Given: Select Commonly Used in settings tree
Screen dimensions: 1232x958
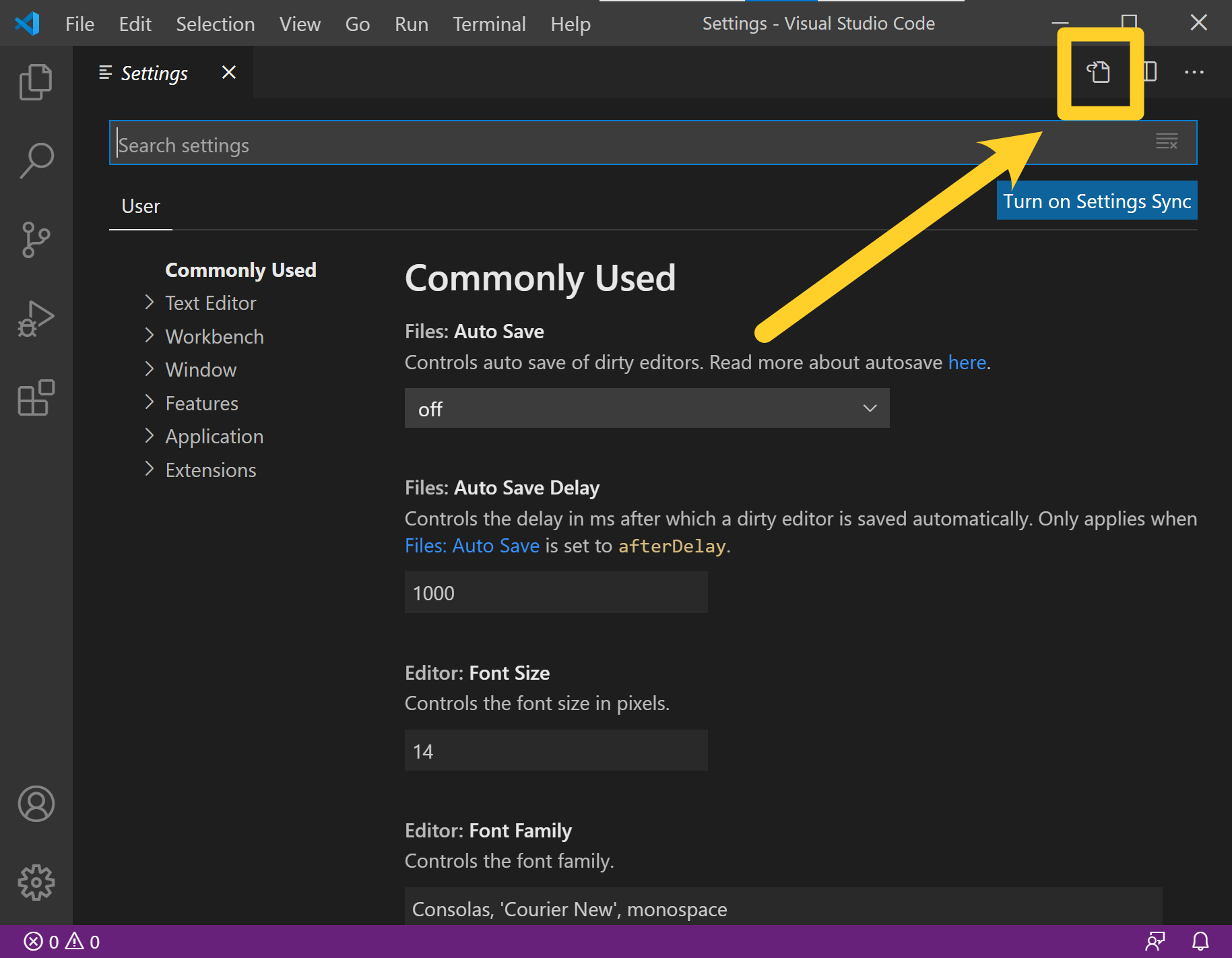Looking at the screenshot, I should tap(240, 270).
